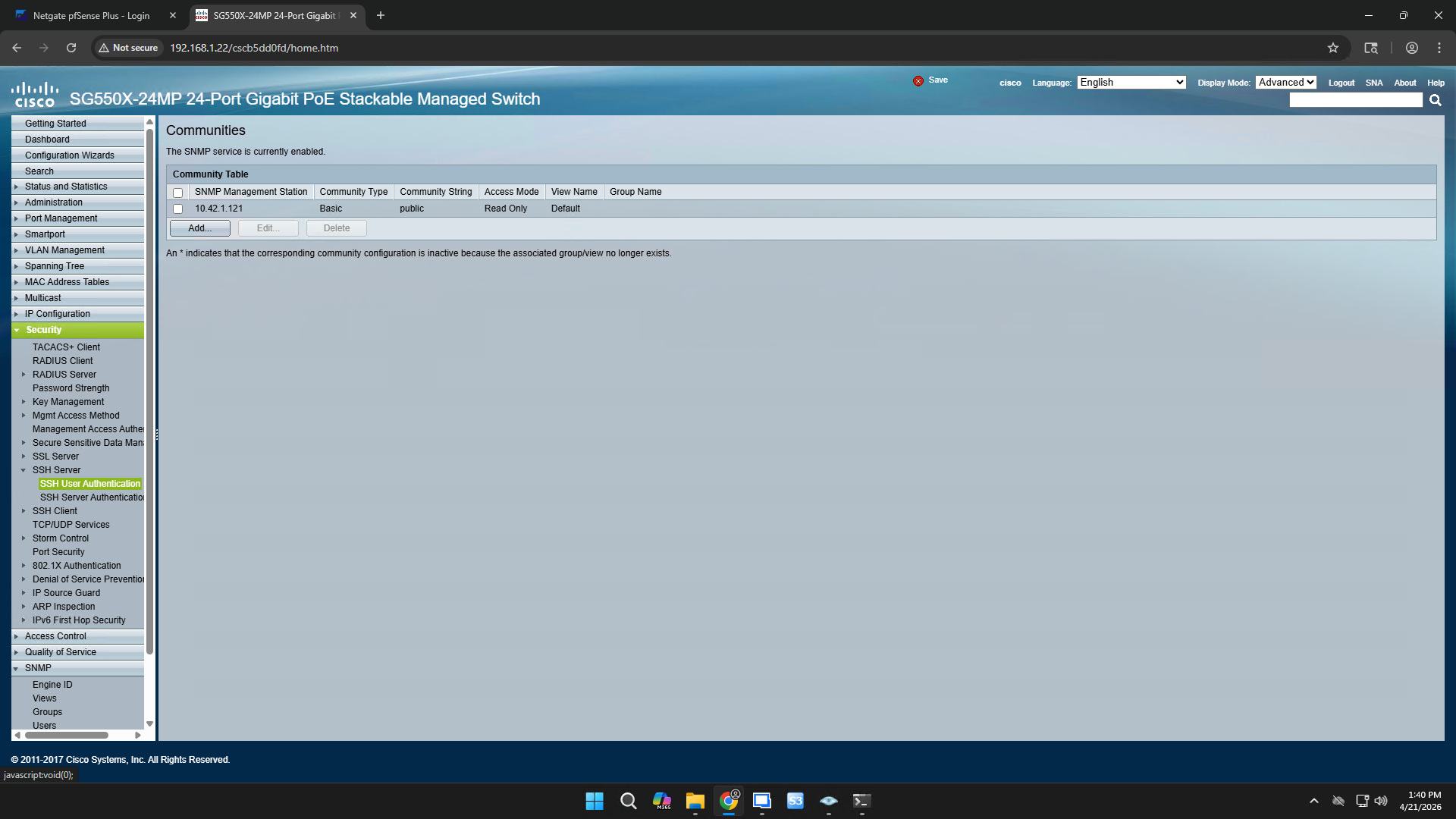
Task: Reload the page using browser refresh icon
Action: 71,48
